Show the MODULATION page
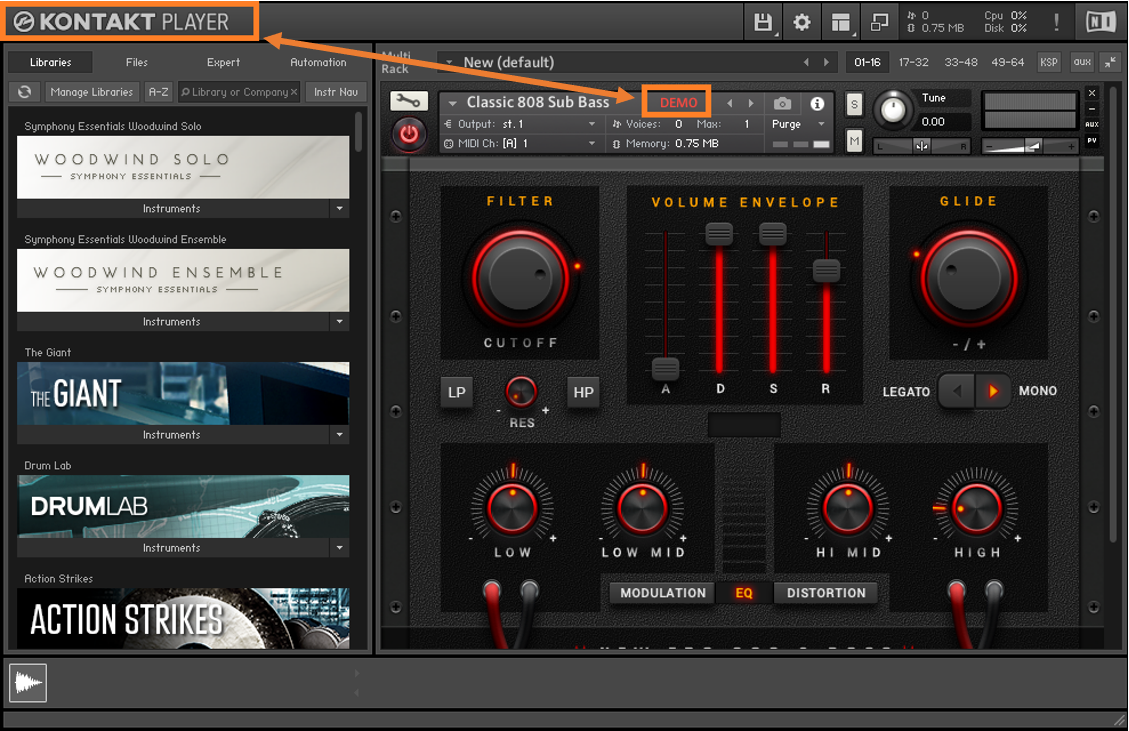1129x731 pixels. [x=662, y=593]
